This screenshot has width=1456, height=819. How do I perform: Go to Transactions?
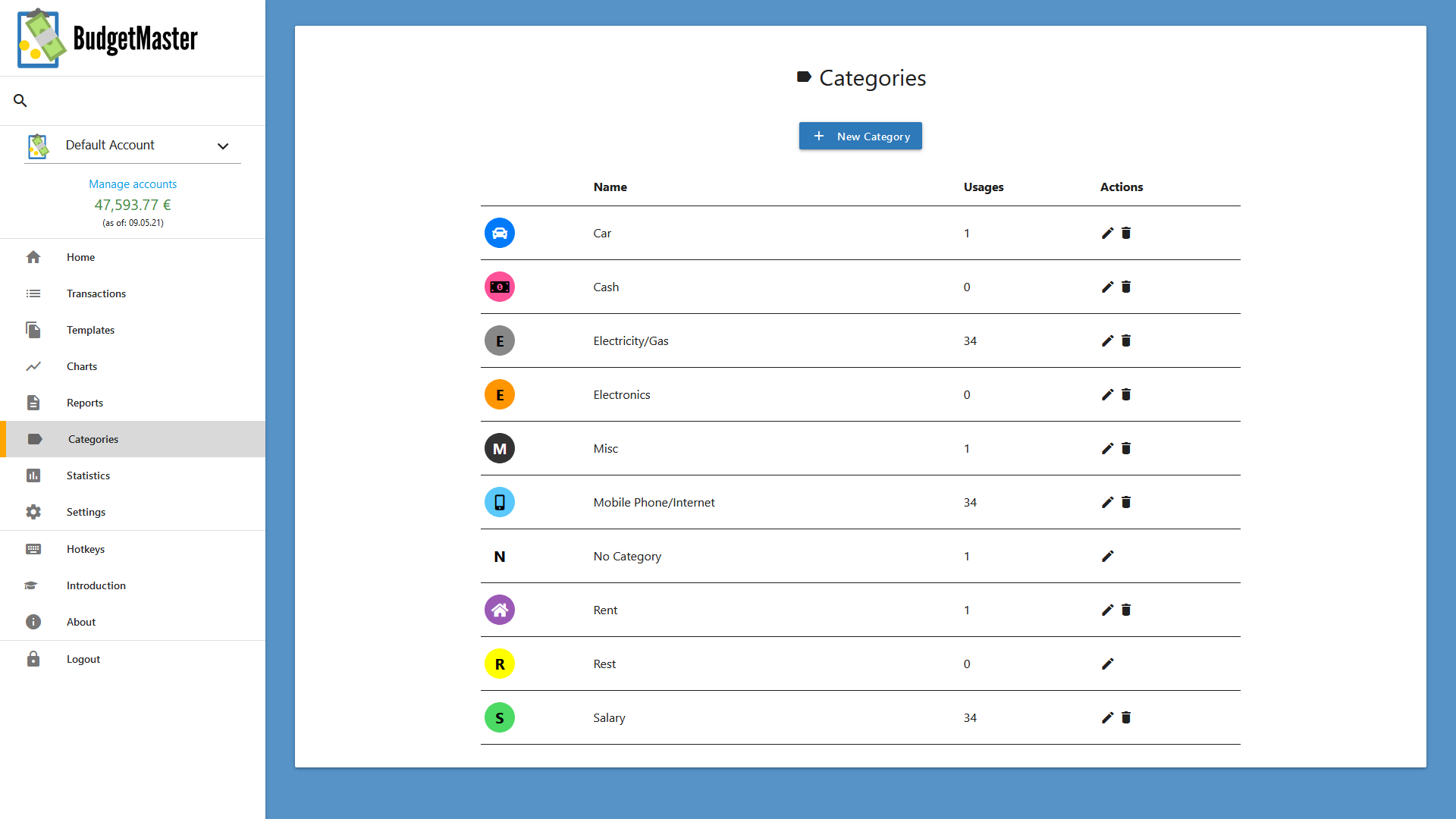(133, 293)
